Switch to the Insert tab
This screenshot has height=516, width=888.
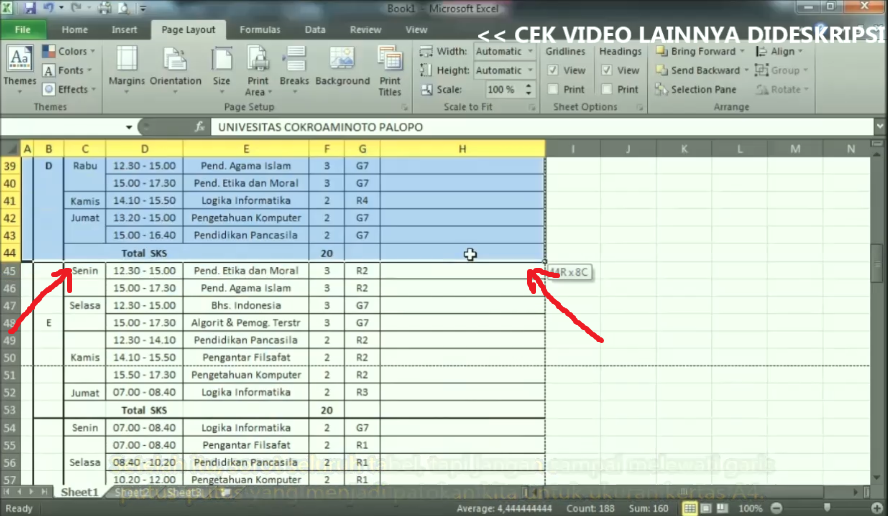tap(124, 29)
